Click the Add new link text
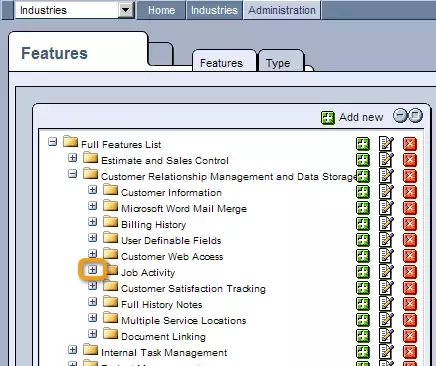436x366 pixels. pos(361,117)
